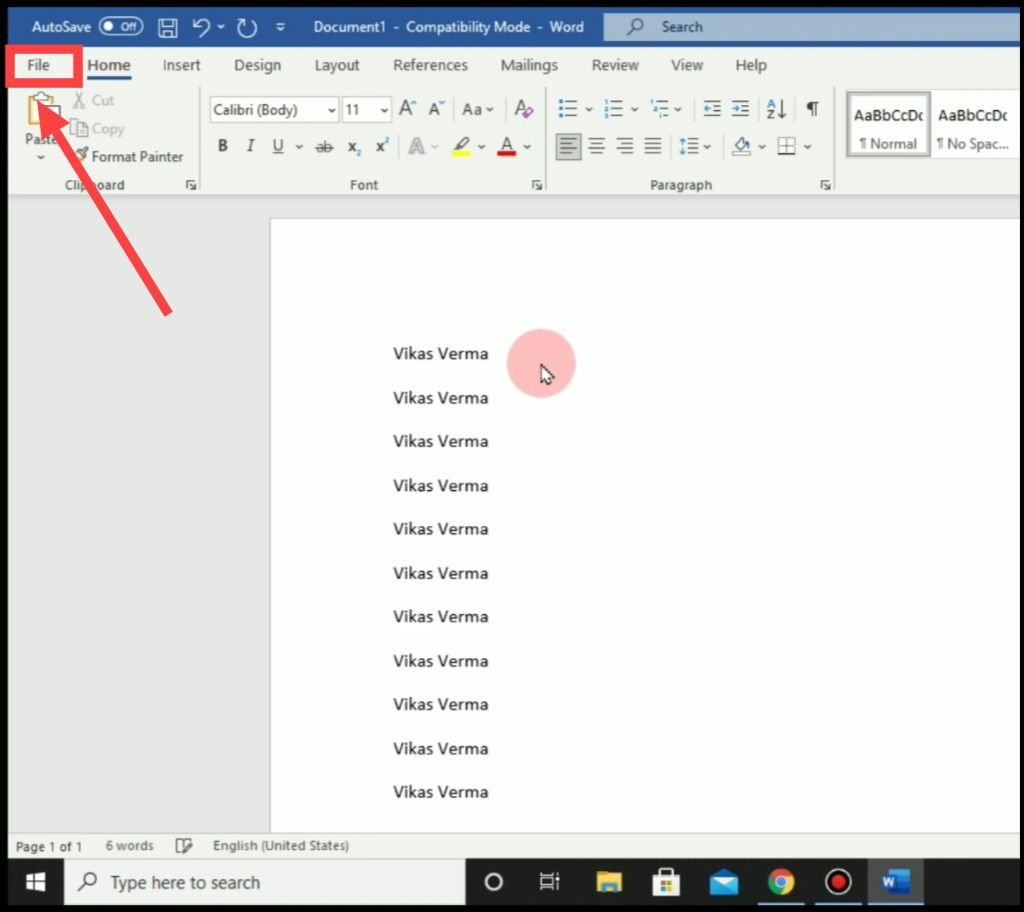The height and width of the screenshot is (912, 1024).
Task: Select Align Right
Action: coord(625,146)
